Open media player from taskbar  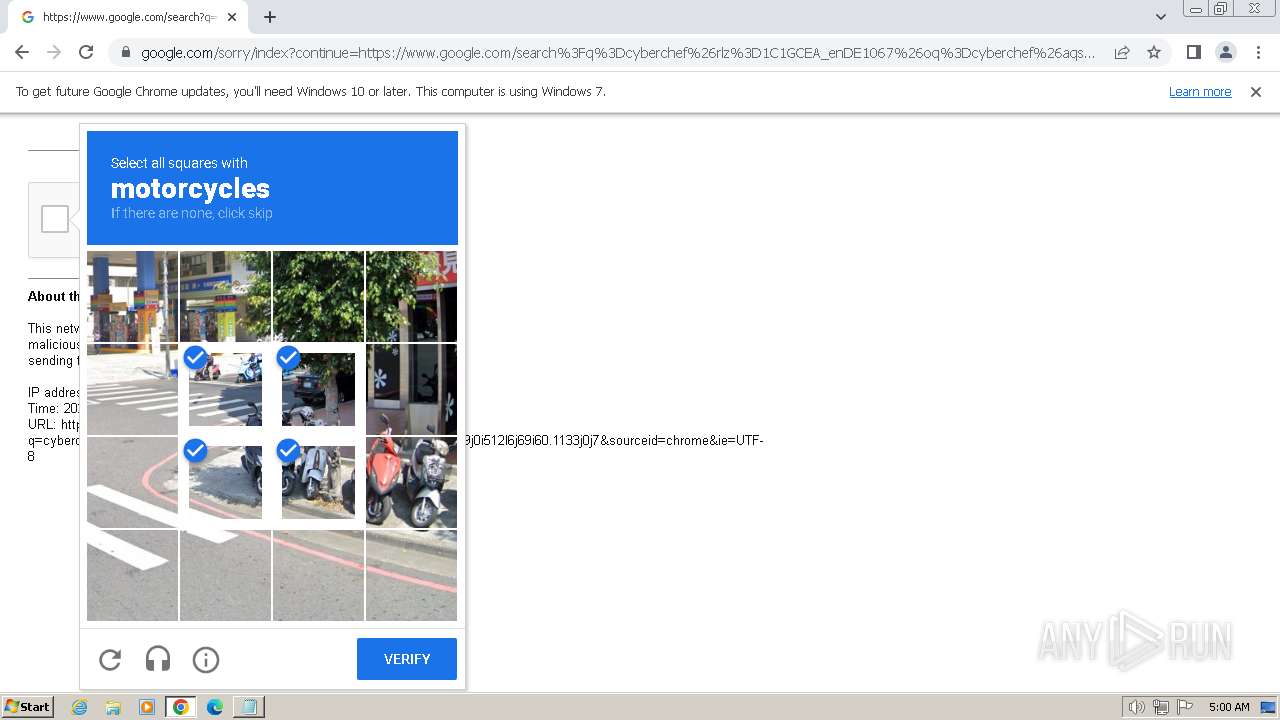point(147,707)
